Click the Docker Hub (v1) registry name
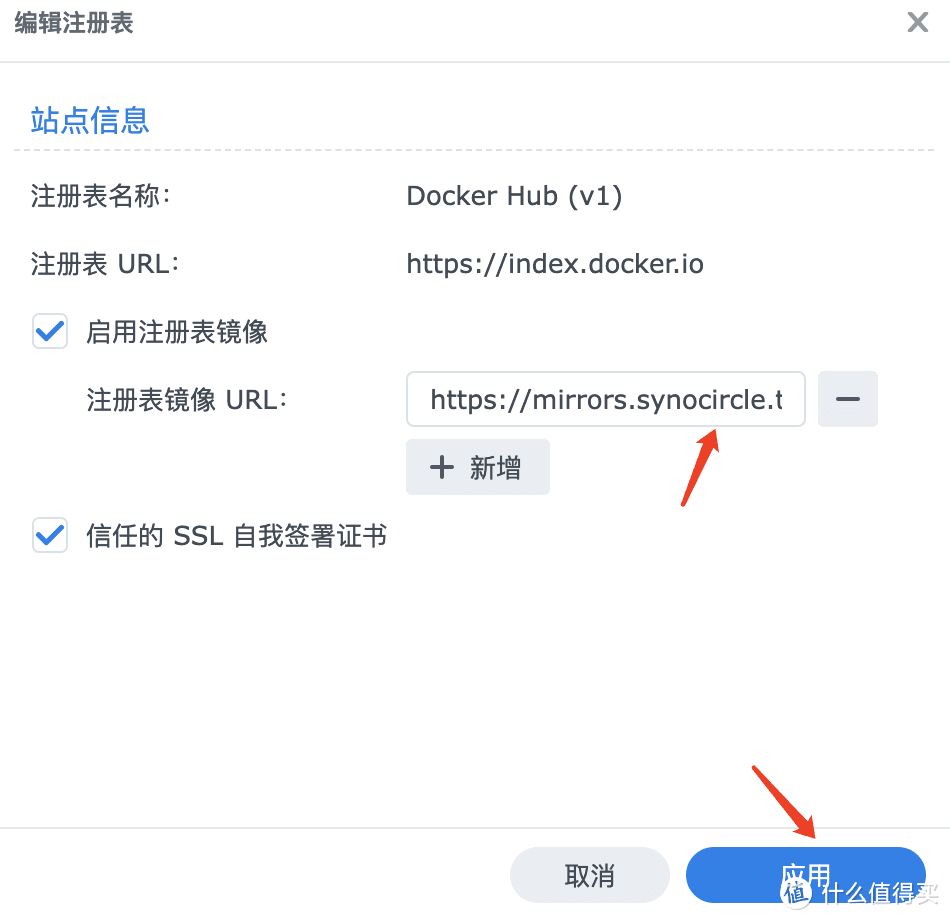Viewport: 950px width, 920px height. point(515,196)
